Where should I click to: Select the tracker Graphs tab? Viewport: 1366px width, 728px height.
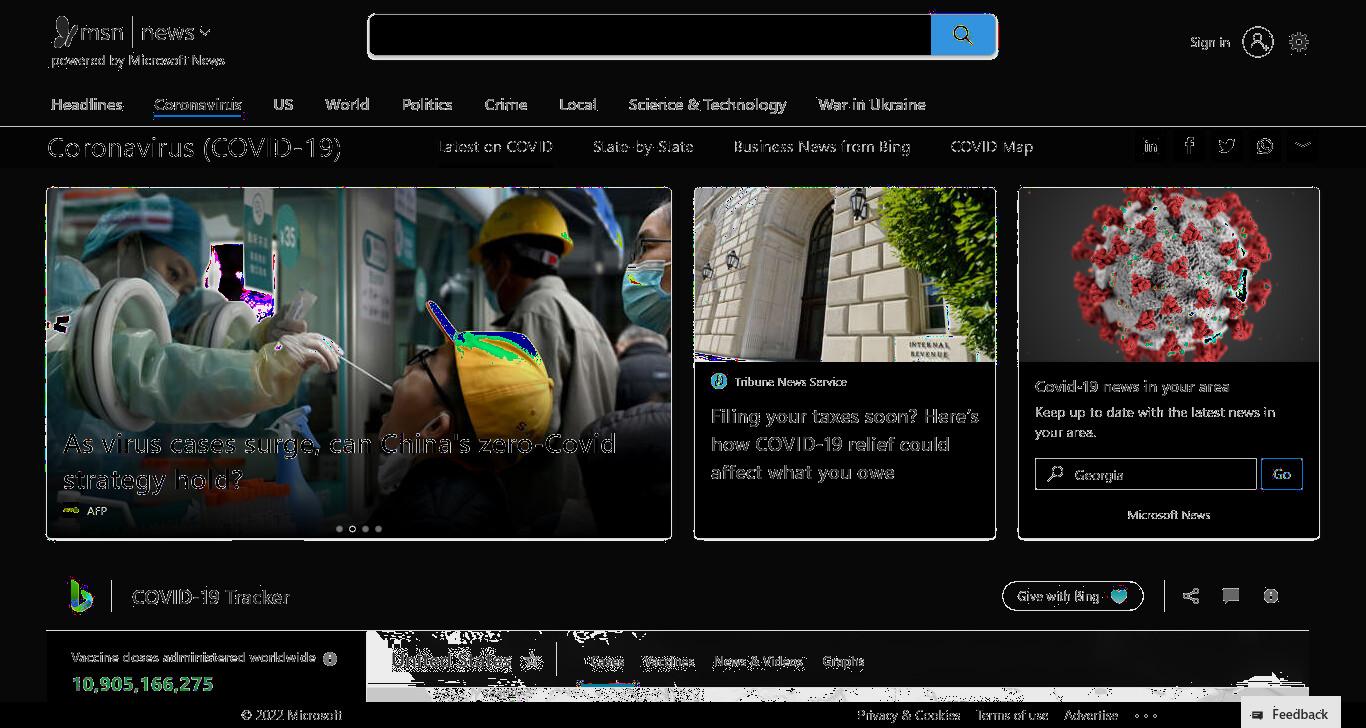point(843,662)
